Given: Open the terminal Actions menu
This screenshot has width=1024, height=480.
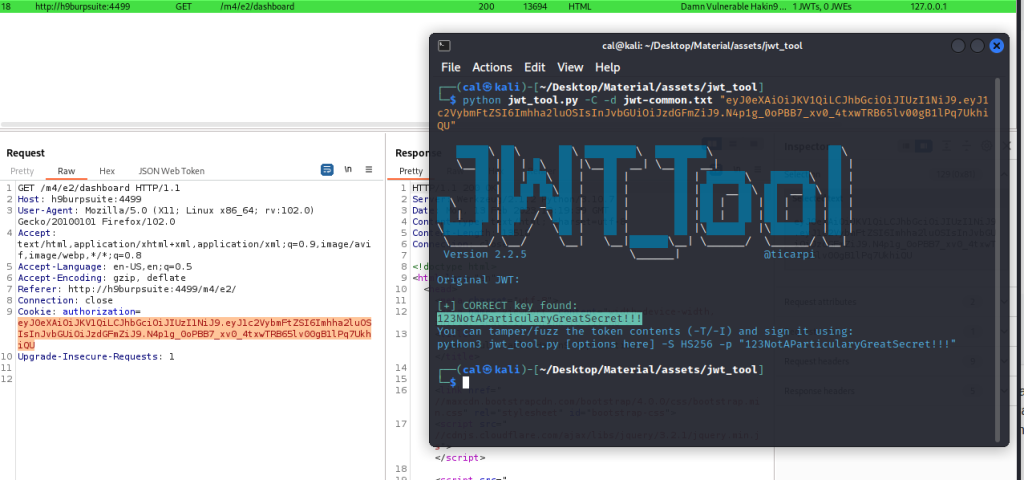Looking at the screenshot, I should coord(492,67).
